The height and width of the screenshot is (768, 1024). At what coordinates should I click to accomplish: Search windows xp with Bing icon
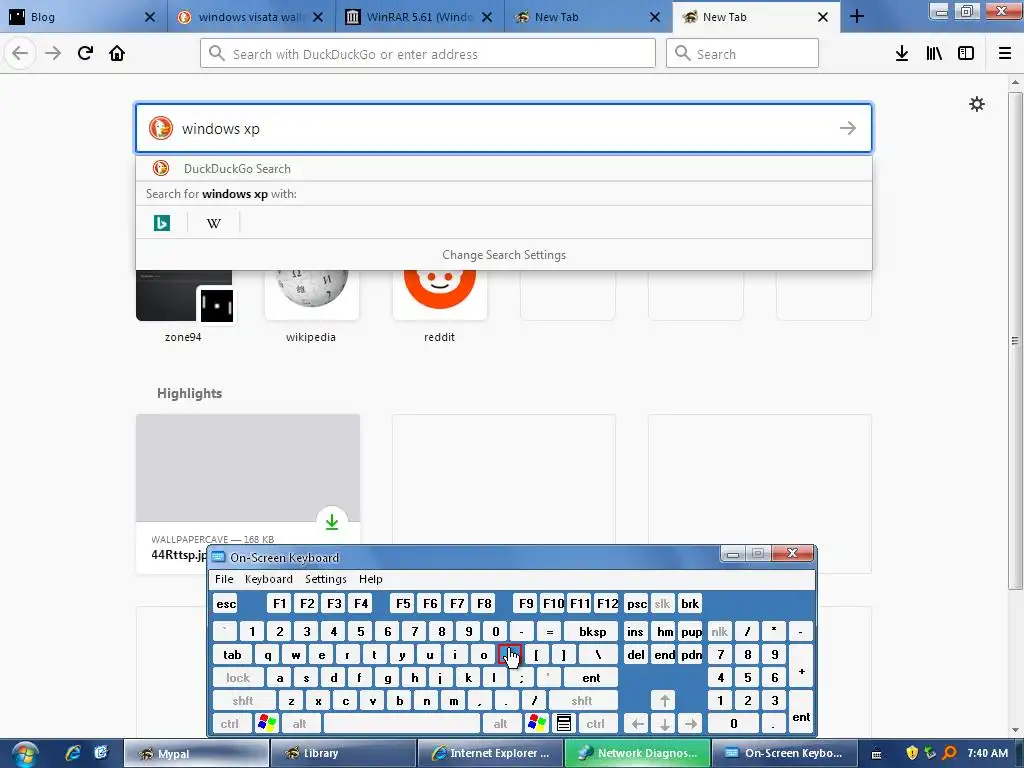(x=161, y=223)
